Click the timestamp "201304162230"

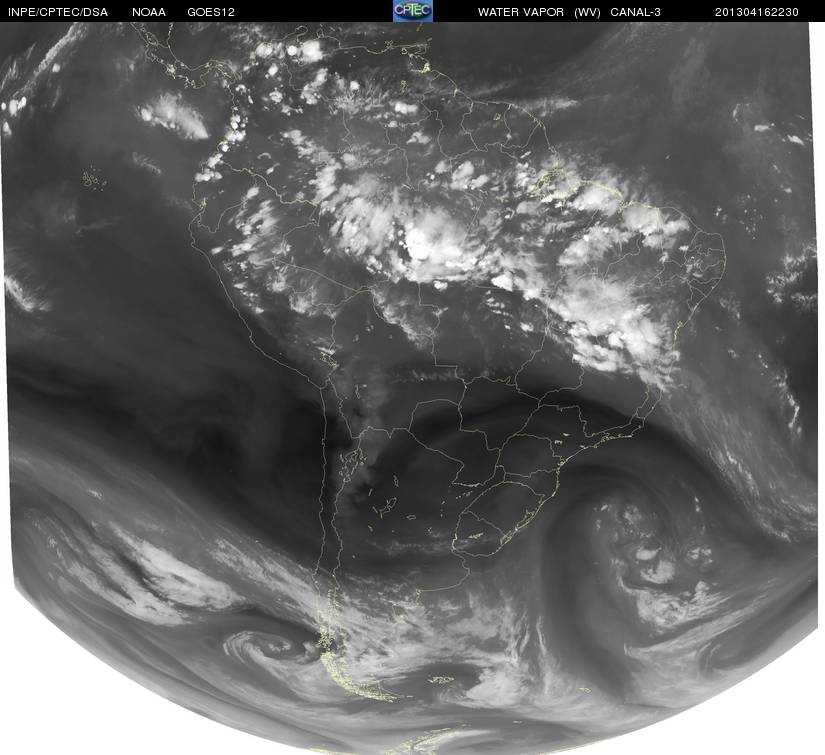click(x=757, y=12)
